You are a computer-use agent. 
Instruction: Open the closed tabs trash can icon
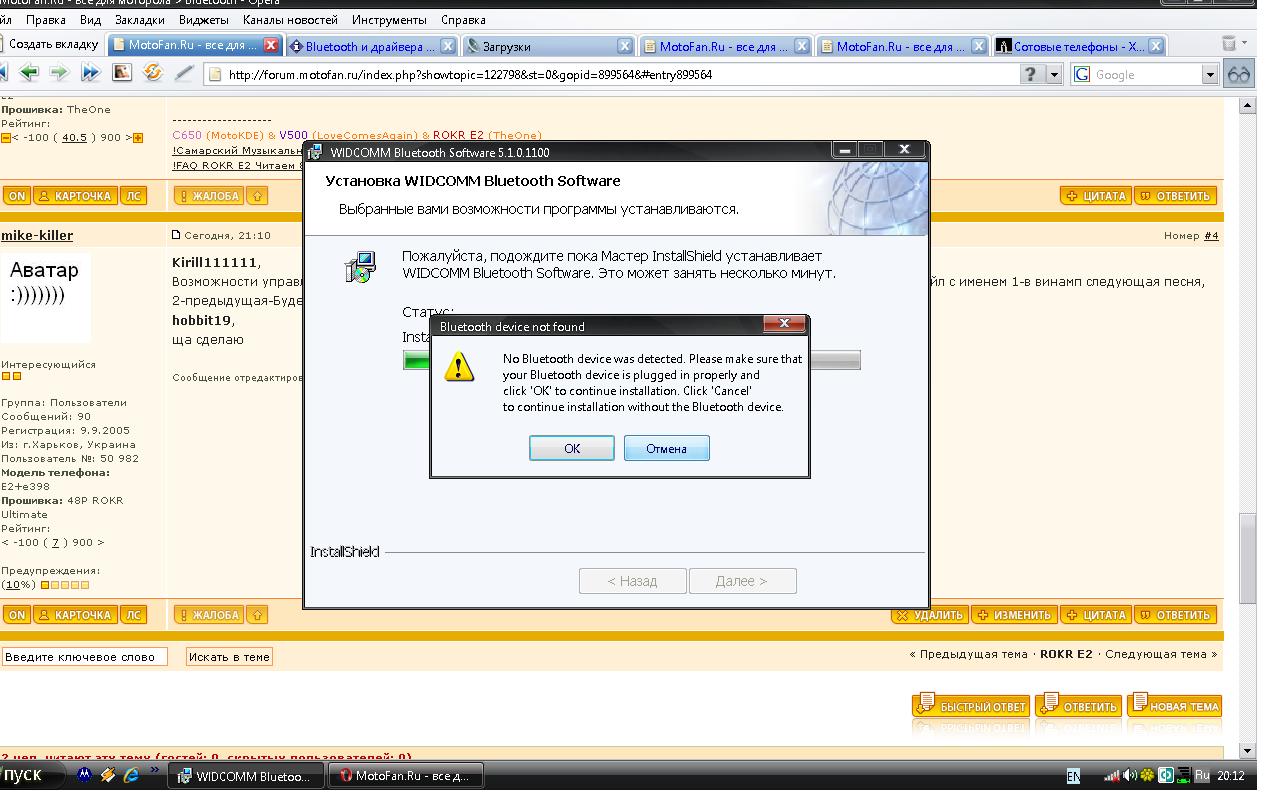click(1229, 43)
